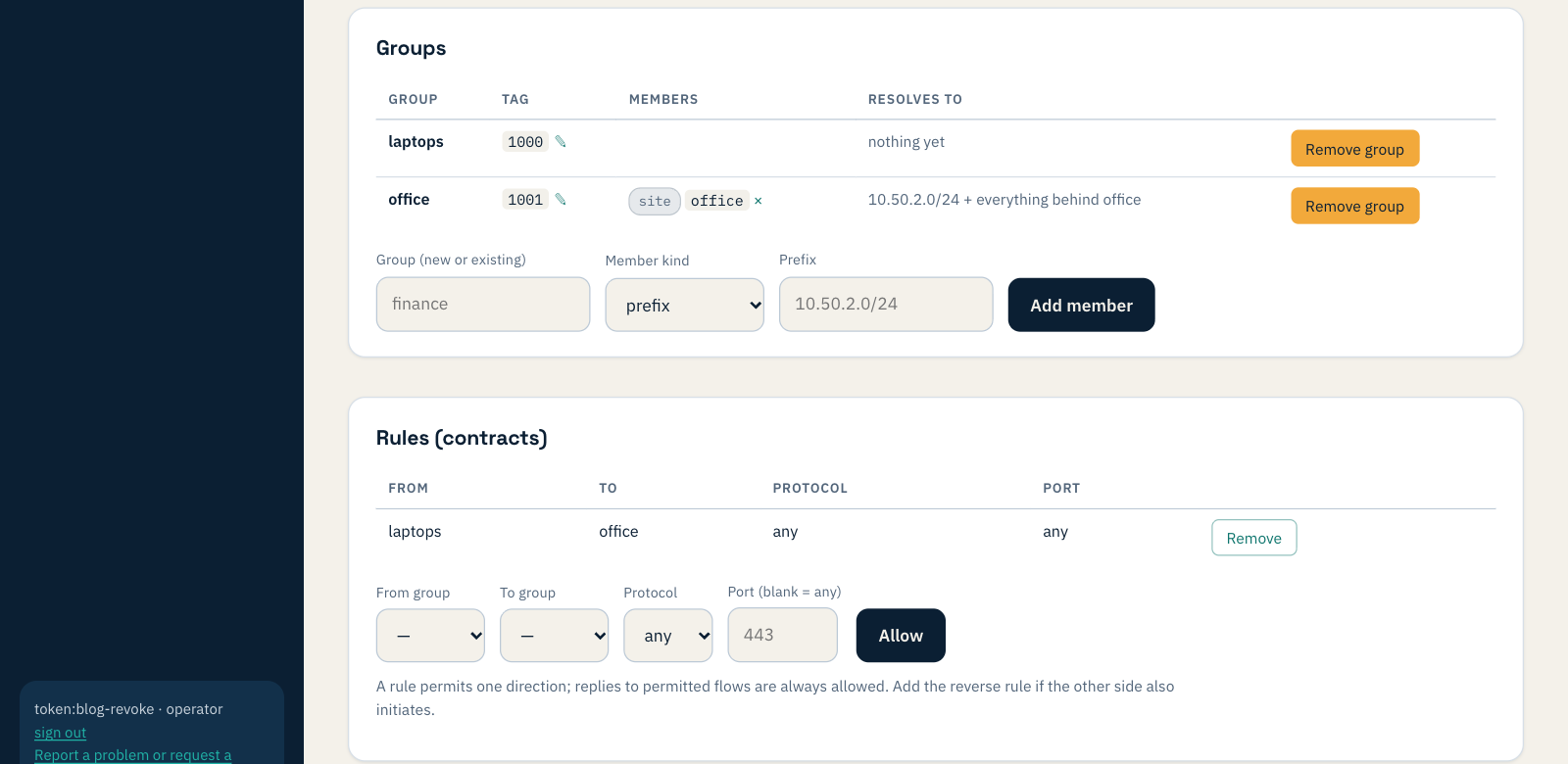Click the Add member button
This screenshot has height=764, width=1568.
coord(1081,305)
